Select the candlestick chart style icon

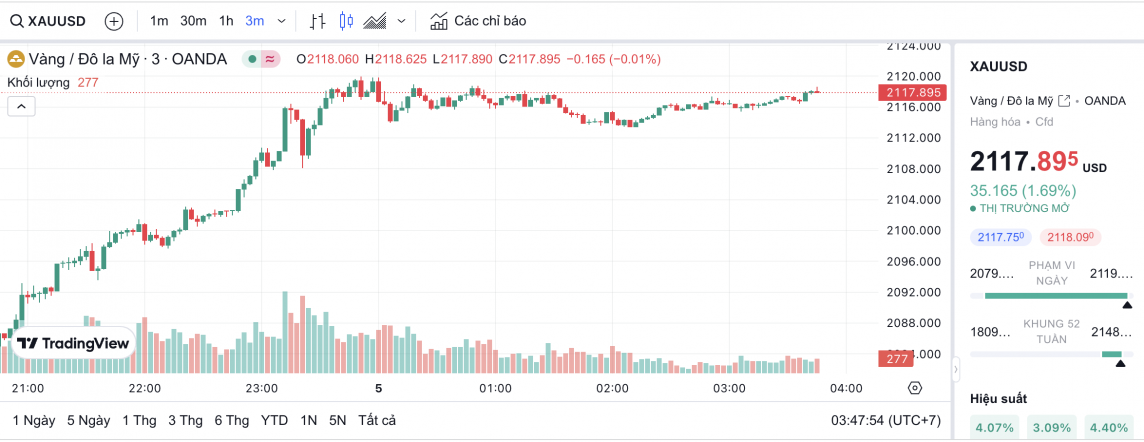pyautogui.click(x=347, y=21)
